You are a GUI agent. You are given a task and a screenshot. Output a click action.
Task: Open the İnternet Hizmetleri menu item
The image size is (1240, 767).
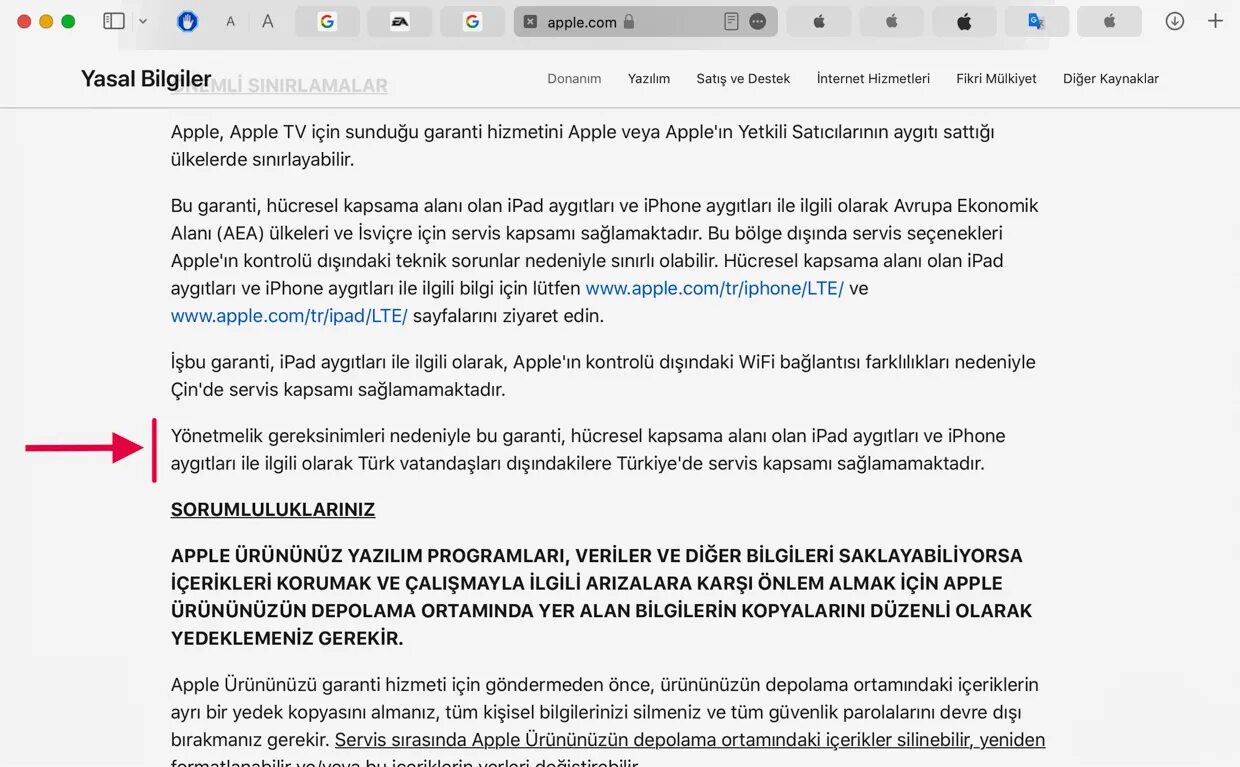(x=873, y=78)
